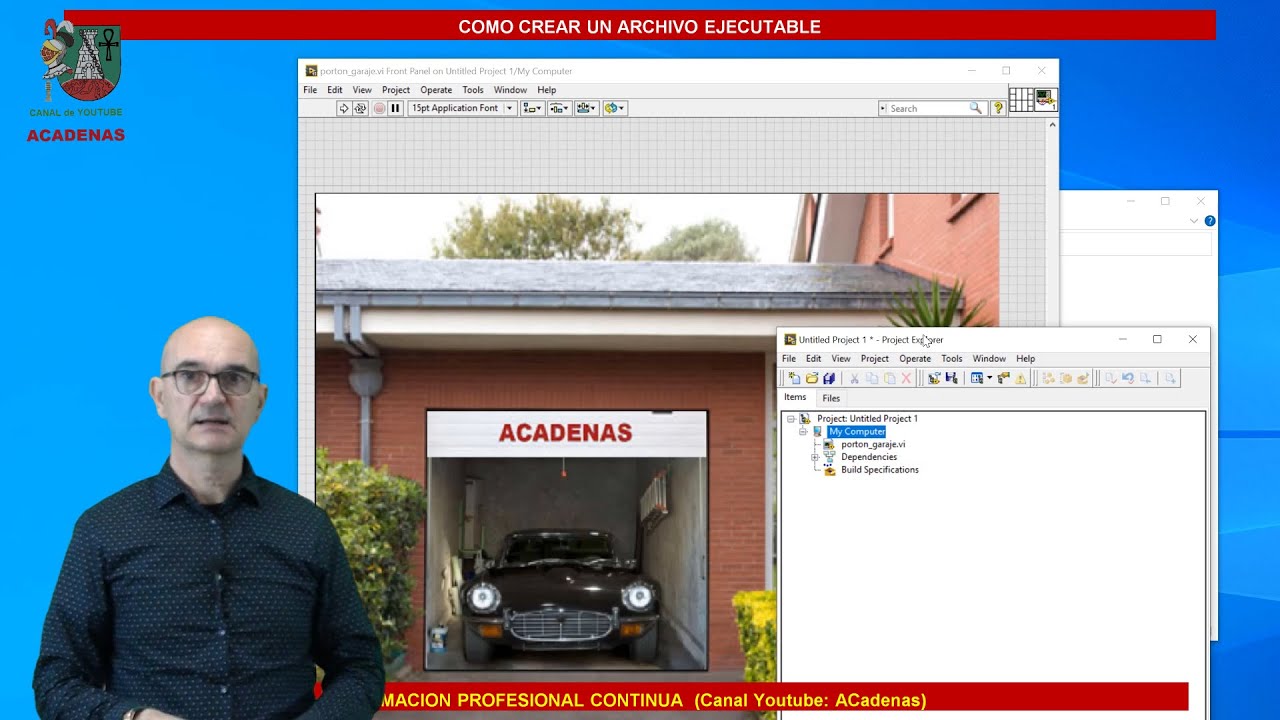Toggle the Context Help question mark button
Image resolution: width=1280 pixels, height=720 pixels.
coord(997,108)
